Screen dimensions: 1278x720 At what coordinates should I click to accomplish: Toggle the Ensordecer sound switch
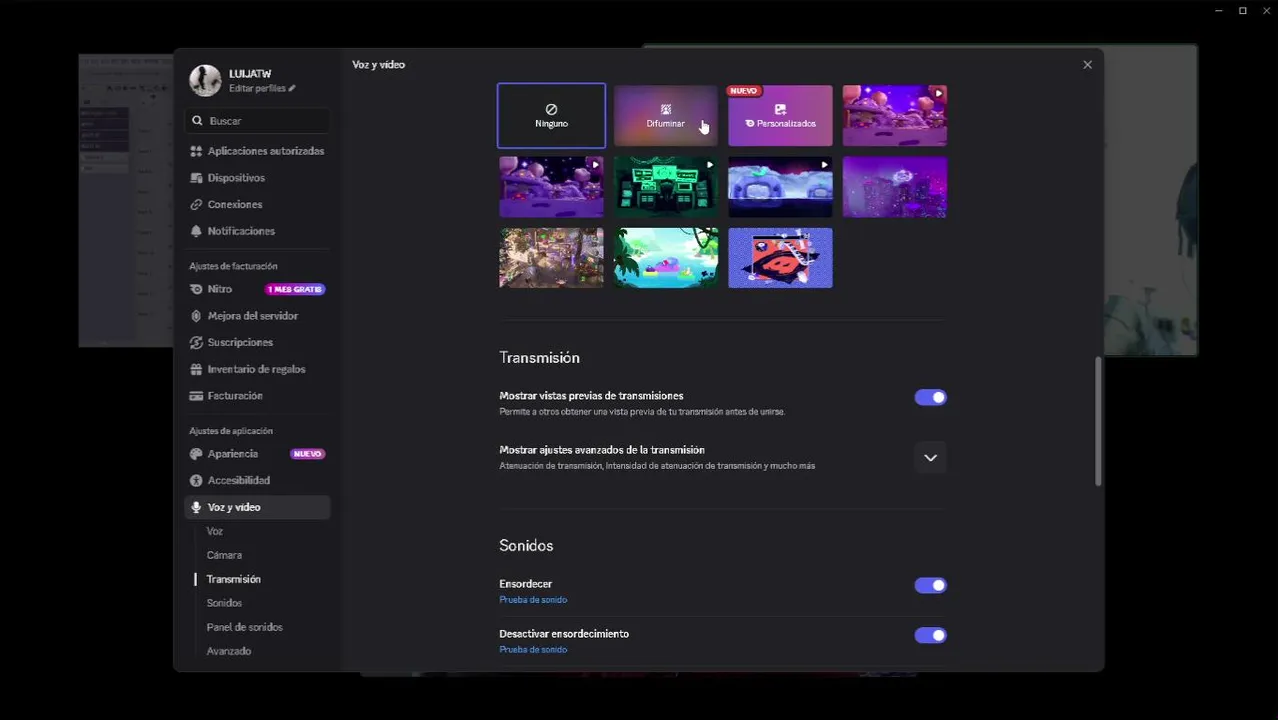(930, 585)
